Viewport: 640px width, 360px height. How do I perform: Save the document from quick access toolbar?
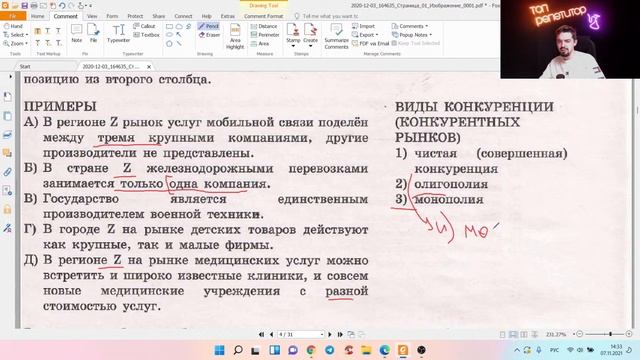(24, 6)
